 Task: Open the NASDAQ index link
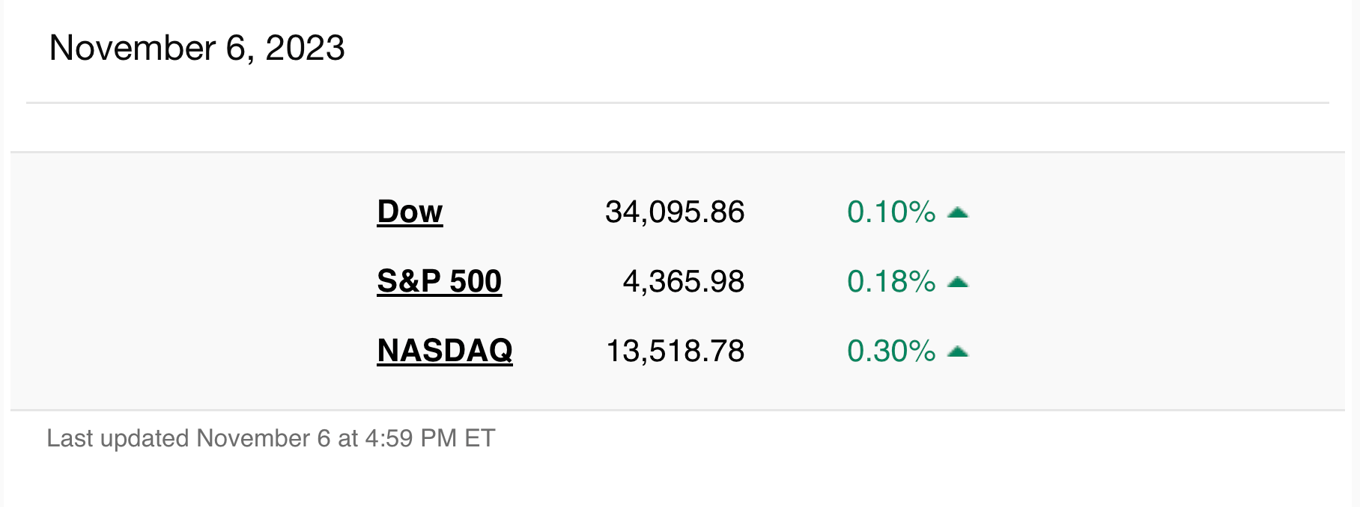[445, 351]
